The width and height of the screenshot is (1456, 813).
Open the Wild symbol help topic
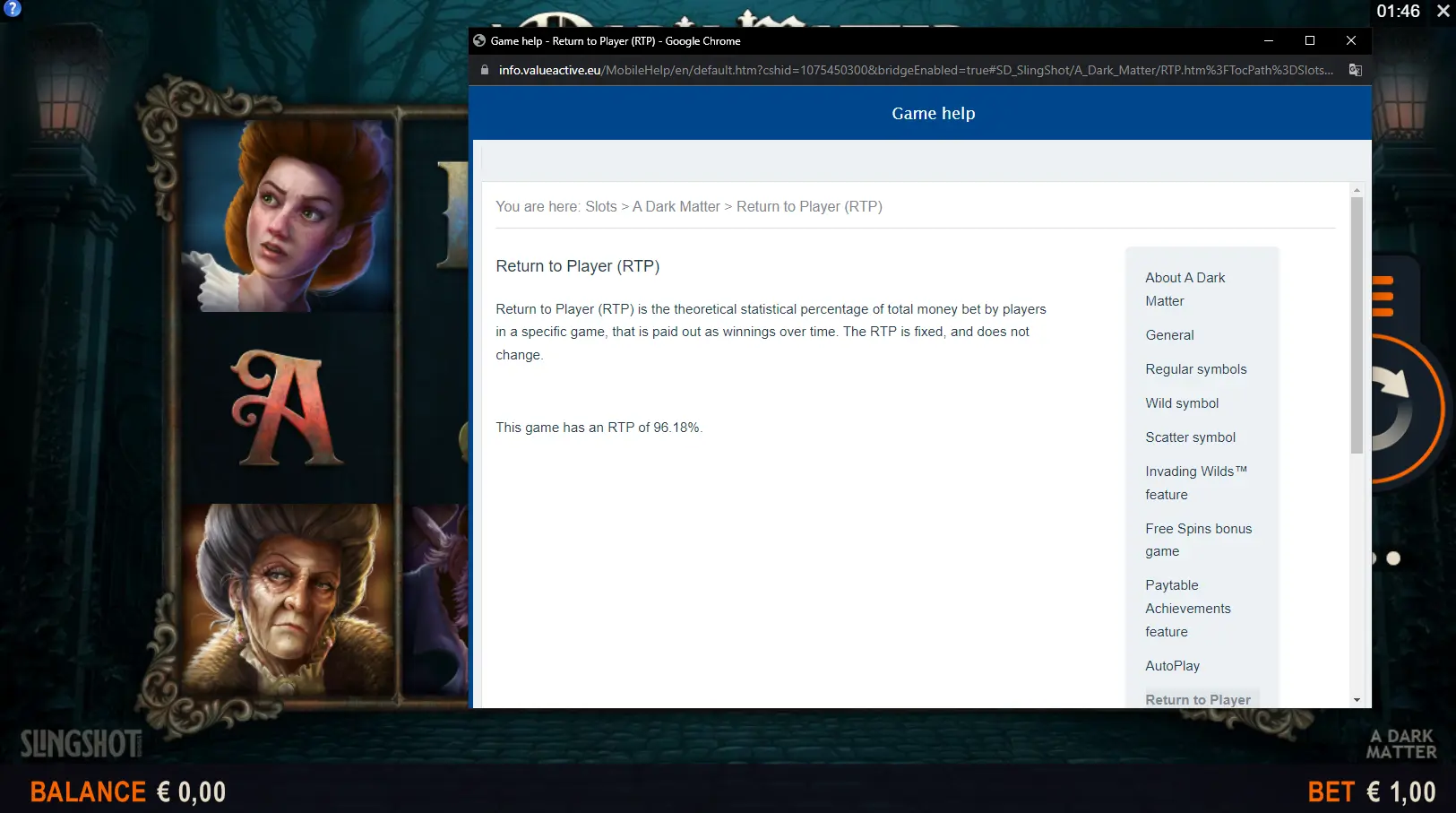1182,403
